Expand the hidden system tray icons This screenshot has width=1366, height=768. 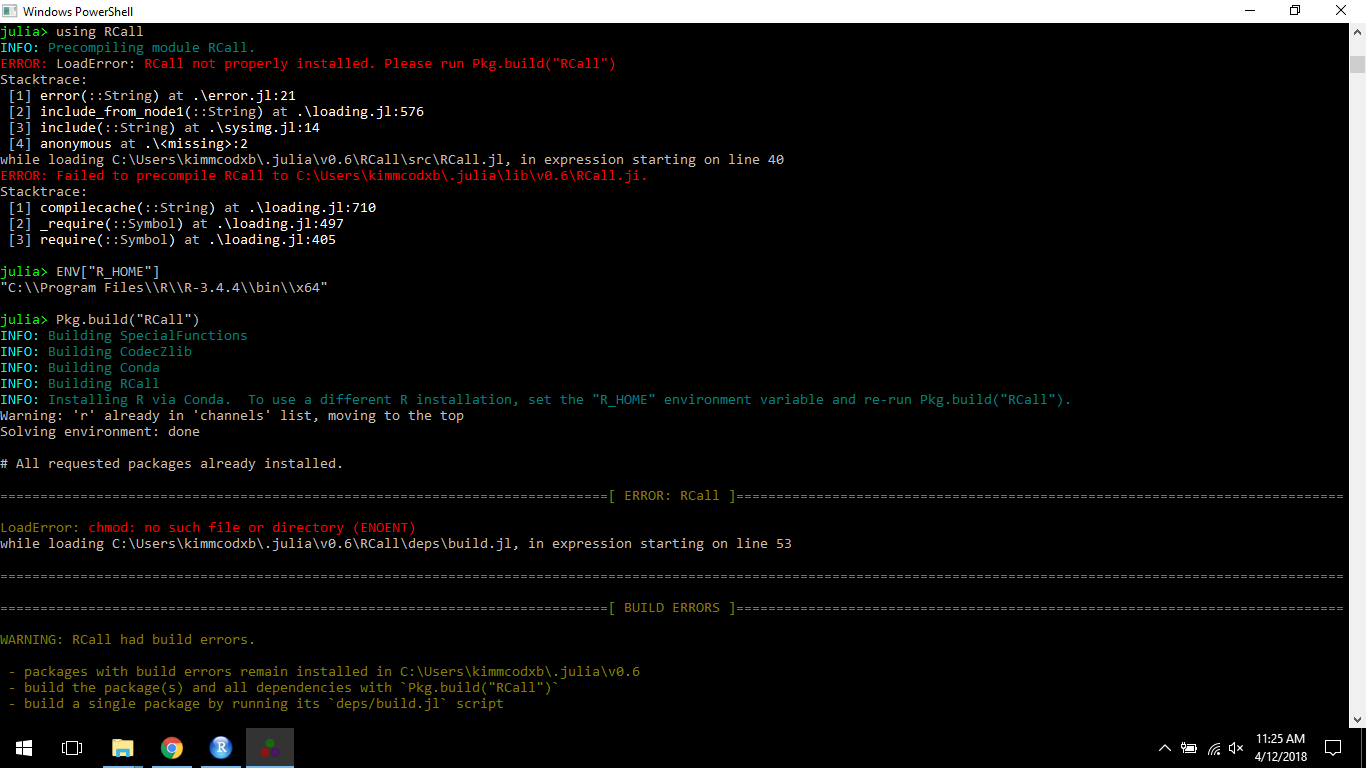tap(1163, 747)
